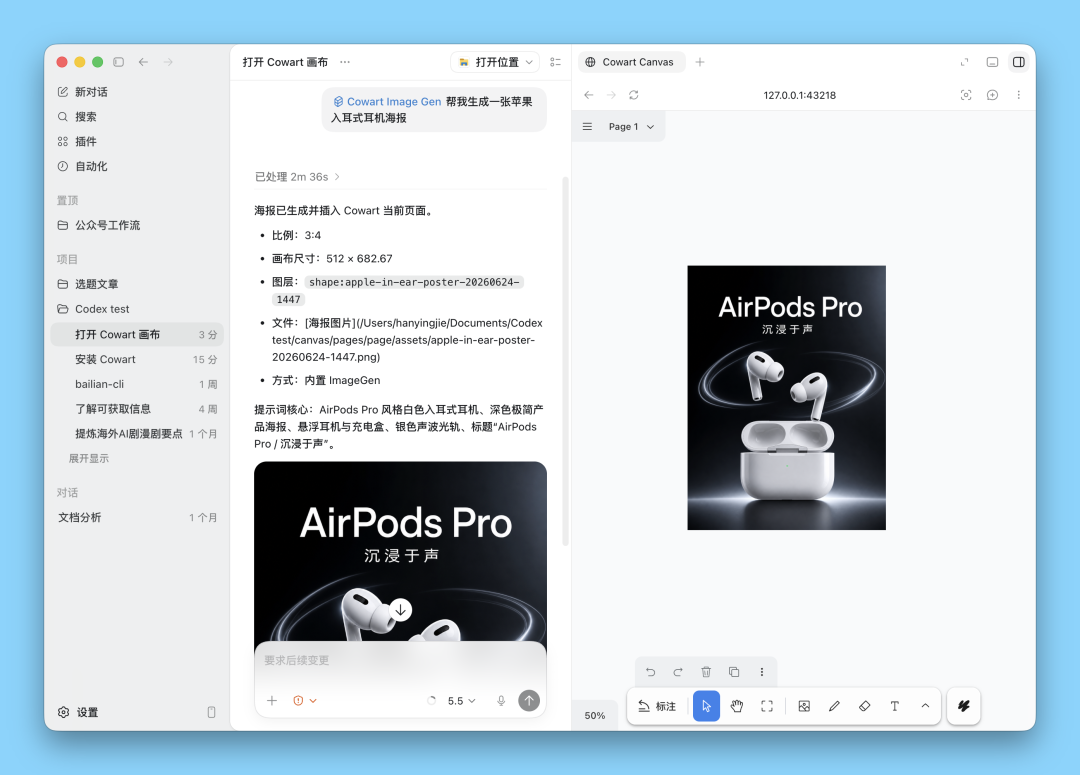The image size is (1080, 775).
Task: Focus the 要求后续变更 input field
Action: (400, 661)
